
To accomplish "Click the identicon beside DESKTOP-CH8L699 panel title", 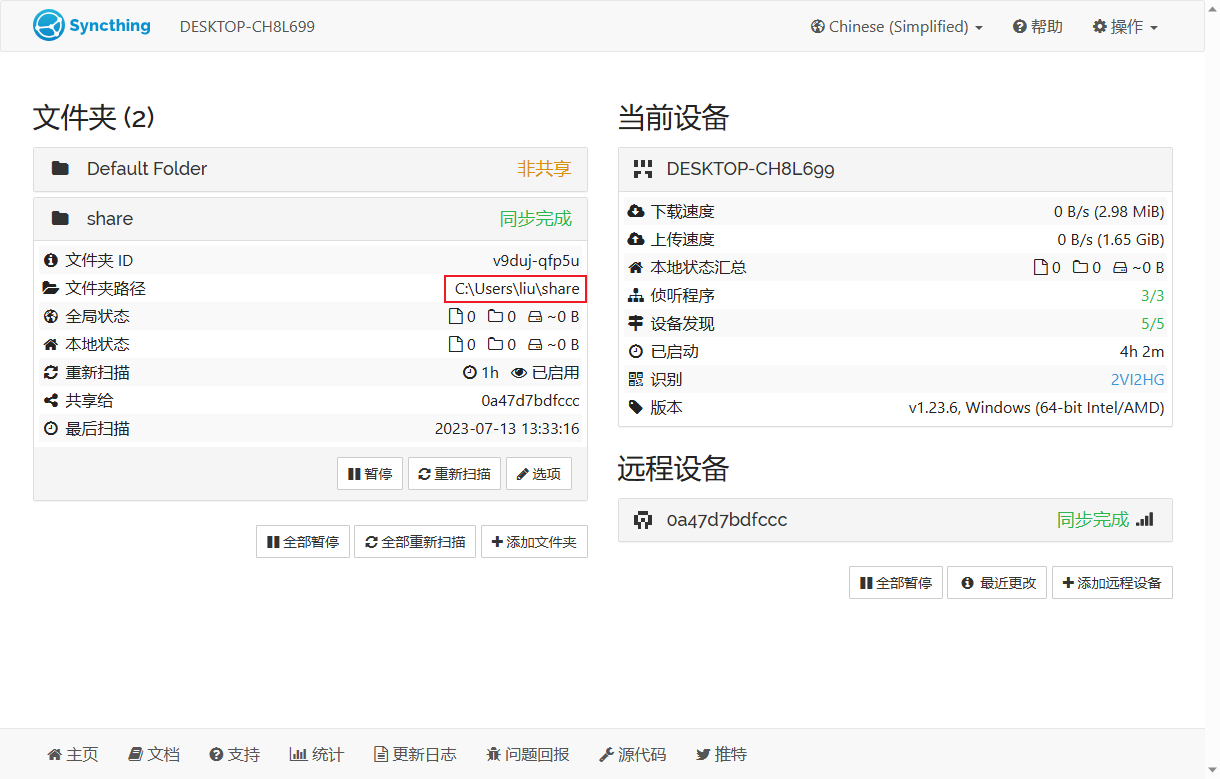I will (x=643, y=169).
